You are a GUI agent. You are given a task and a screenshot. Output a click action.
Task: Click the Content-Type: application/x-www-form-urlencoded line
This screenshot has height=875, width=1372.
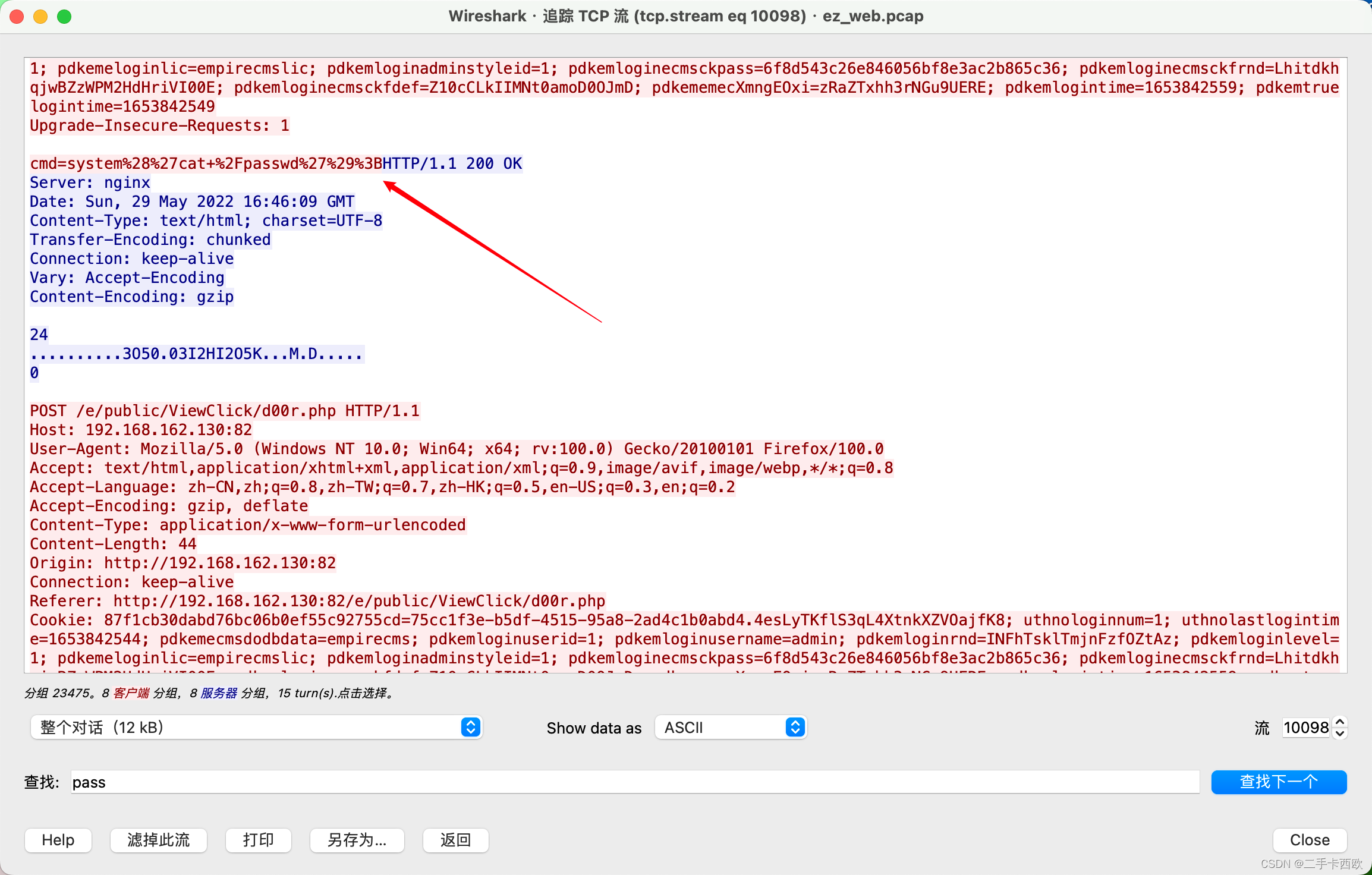(x=248, y=525)
